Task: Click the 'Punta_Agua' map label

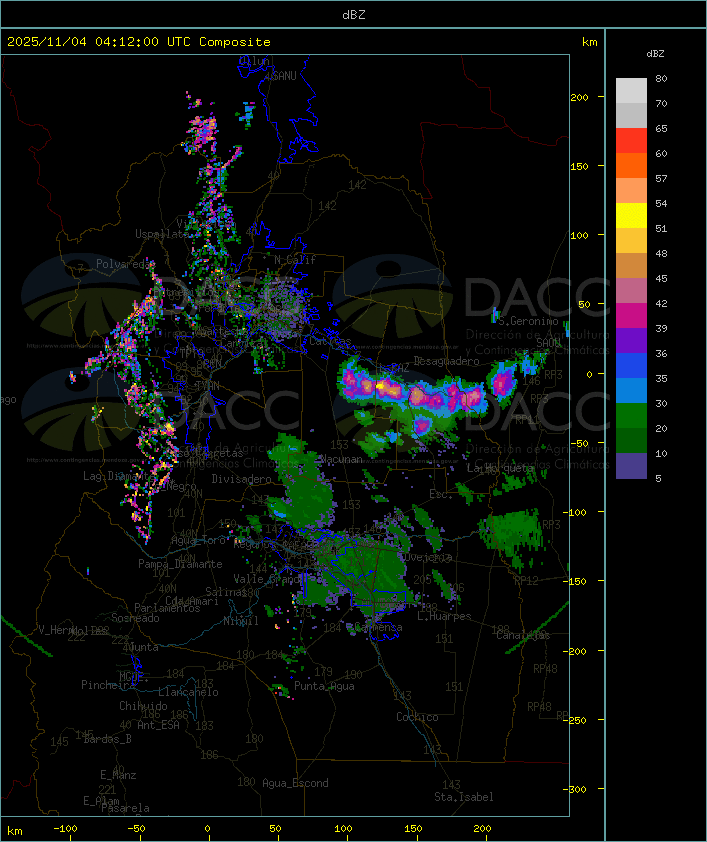Action: pyautogui.click(x=324, y=686)
